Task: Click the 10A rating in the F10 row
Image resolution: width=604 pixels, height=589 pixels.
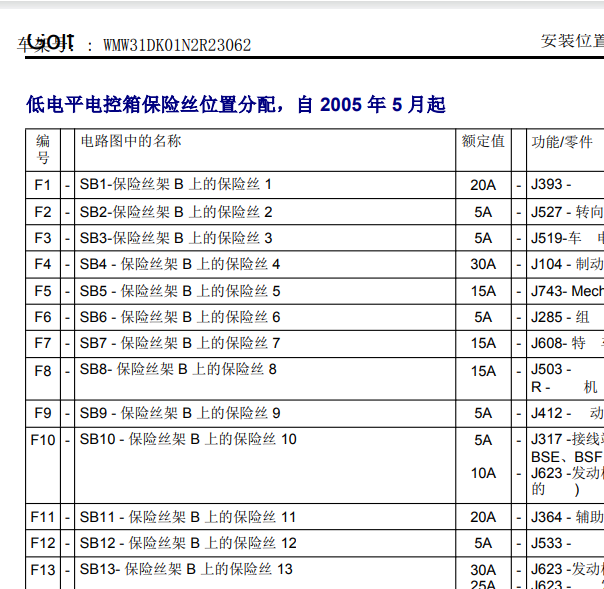Action: click(x=483, y=473)
